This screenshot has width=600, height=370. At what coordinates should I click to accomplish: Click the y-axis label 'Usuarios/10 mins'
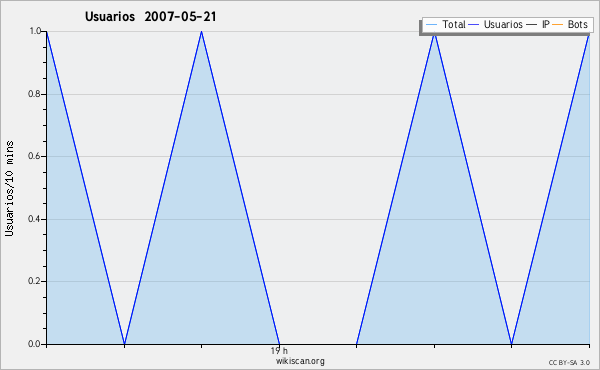pyautogui.click(x=9, y=188)
